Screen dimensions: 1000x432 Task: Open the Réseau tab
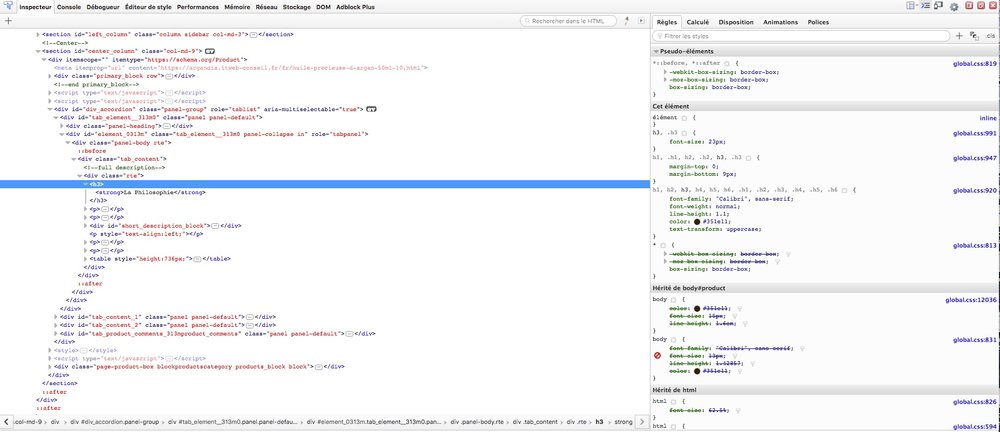(x=266, y=7)
